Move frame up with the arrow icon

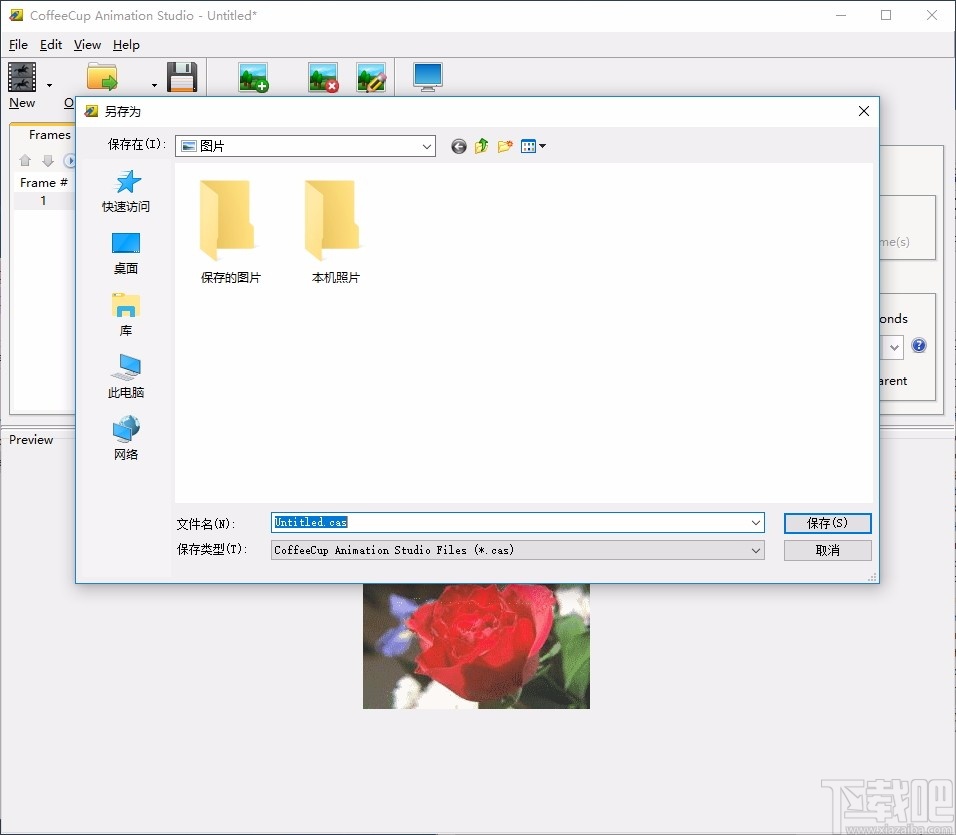click(25, 160)
